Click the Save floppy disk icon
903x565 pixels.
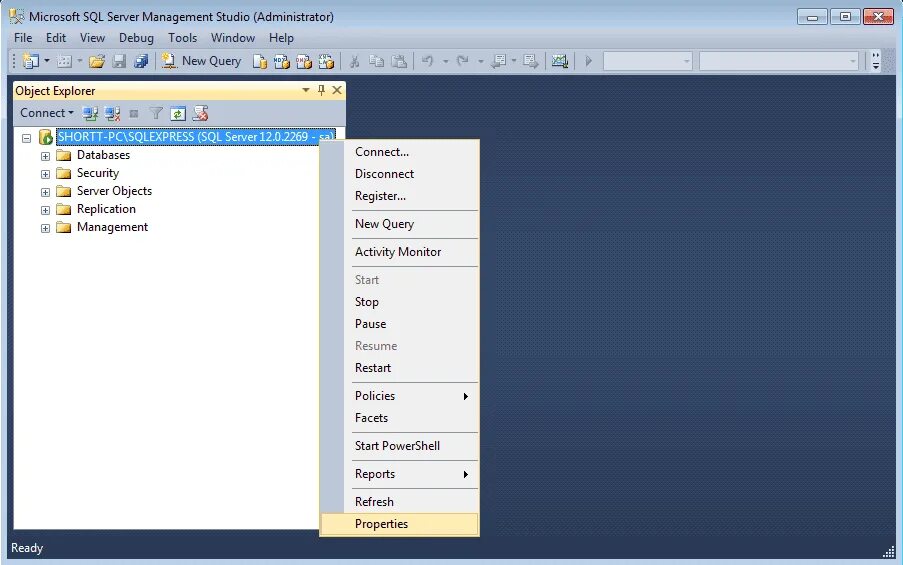click(119, 61)
